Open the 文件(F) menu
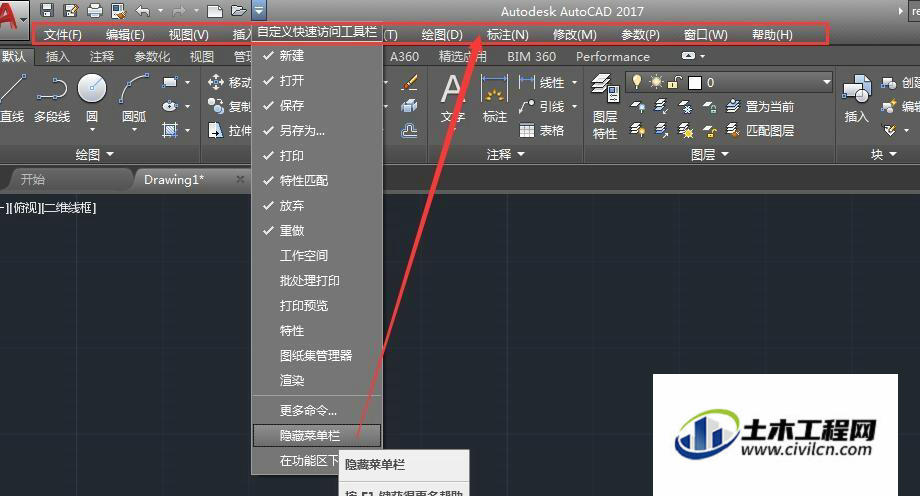Screen dimensions: 920x496 (x=63, y=35)
